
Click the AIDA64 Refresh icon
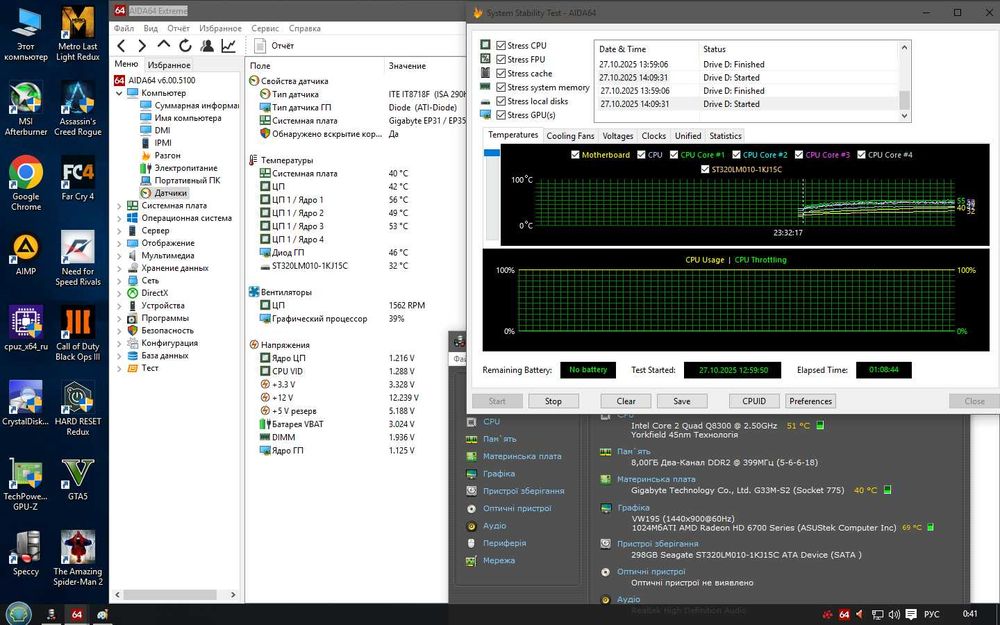point(185,45)
